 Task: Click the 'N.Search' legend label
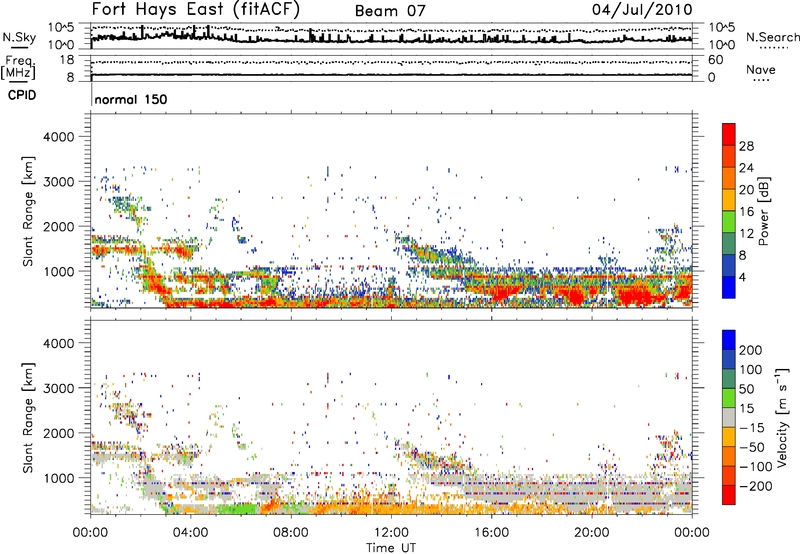[773, 37]
